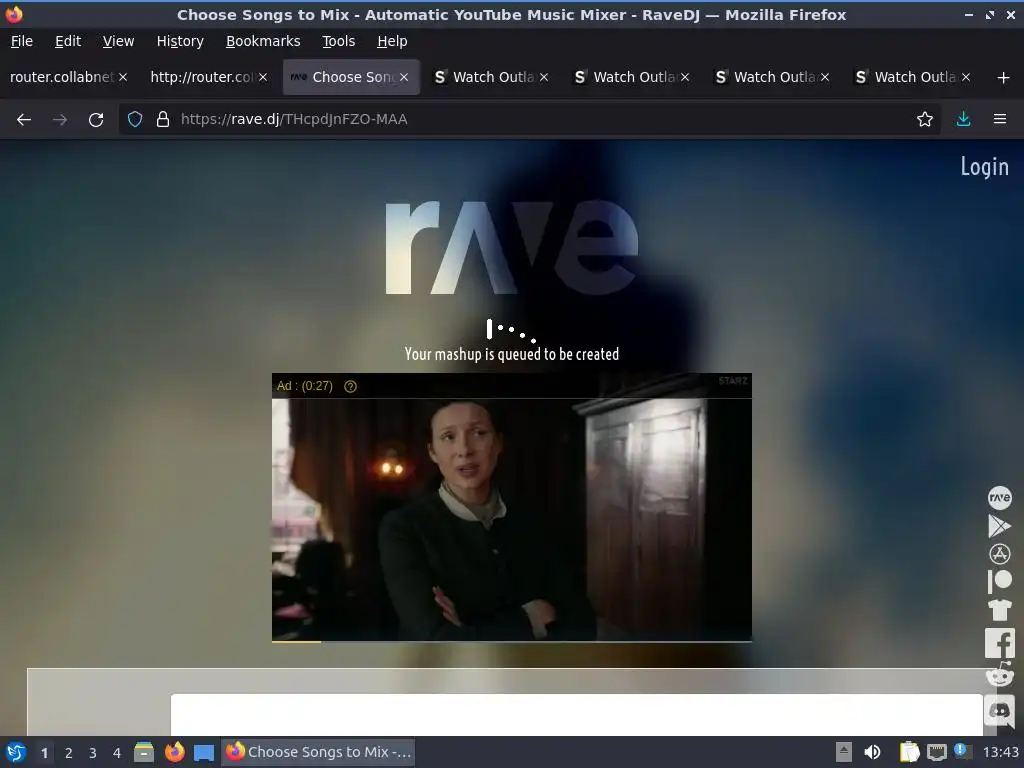Click the ad info question mark icon
The width and height of the screenshot is (1024, 768).
coord(350,386)
